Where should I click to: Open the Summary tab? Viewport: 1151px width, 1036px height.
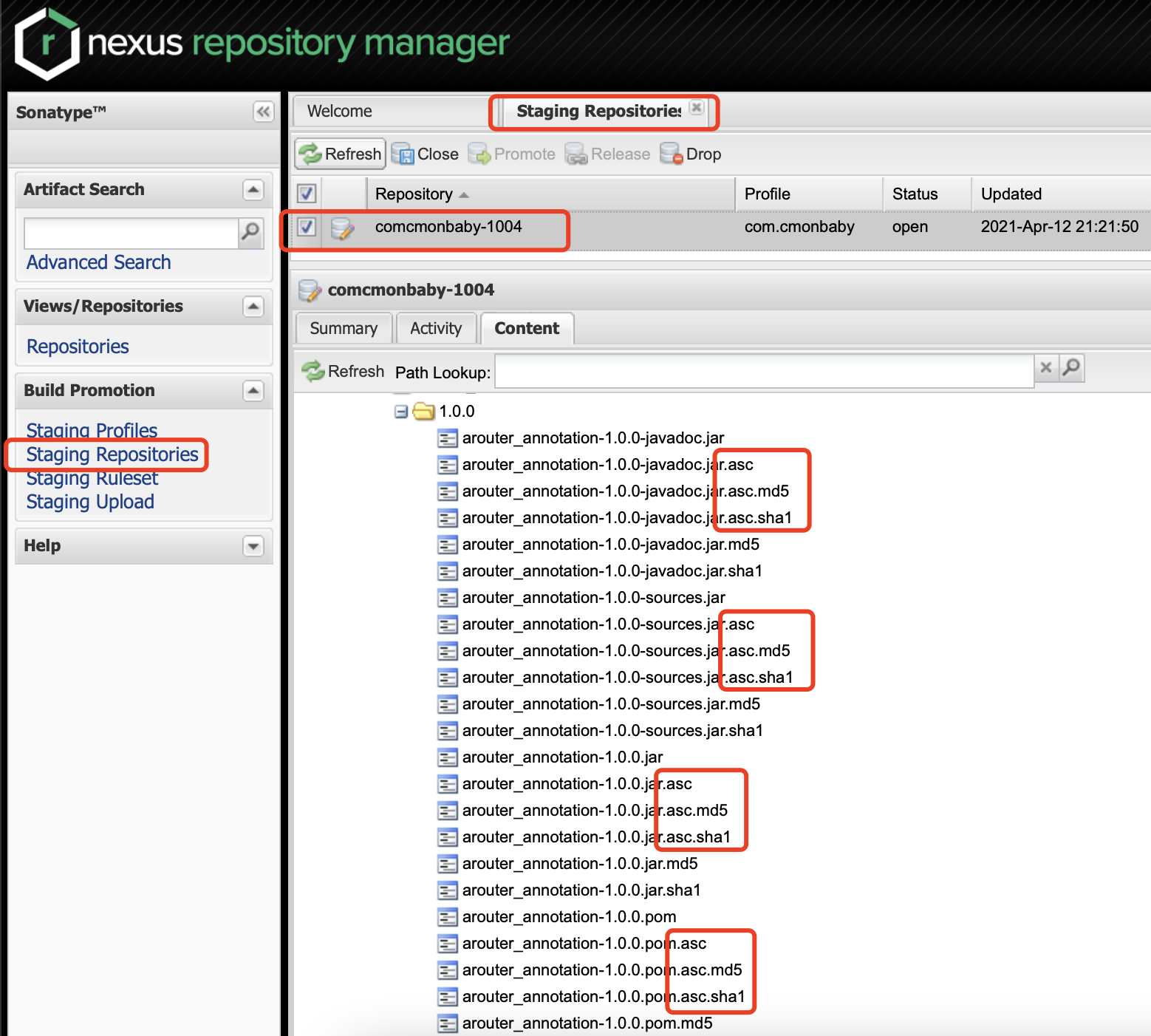pos(344,328)
